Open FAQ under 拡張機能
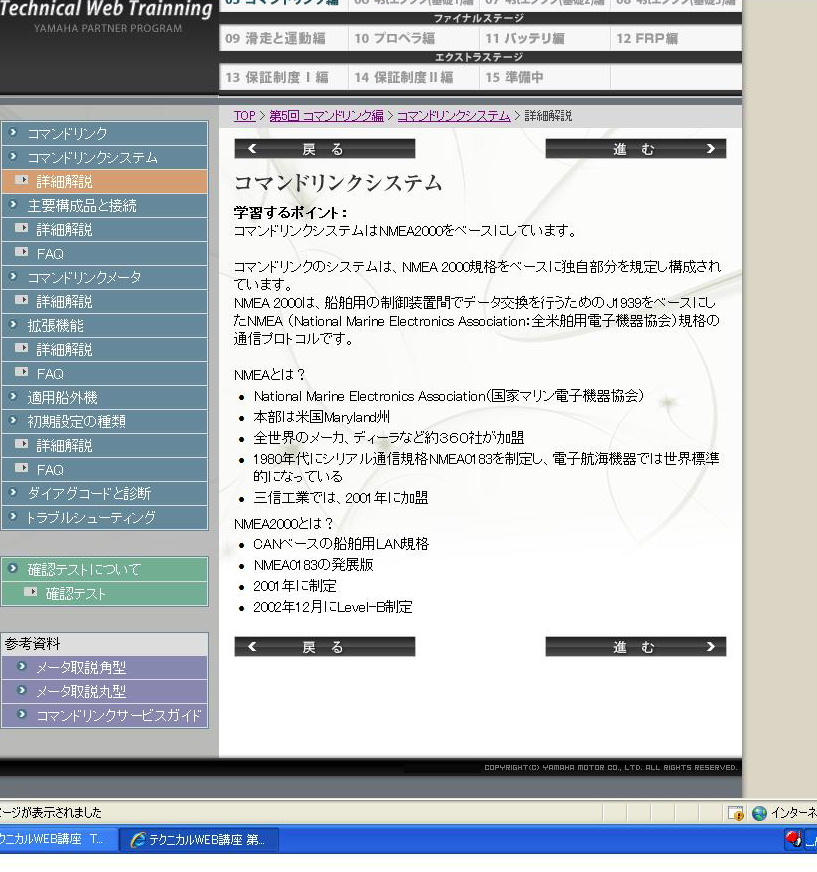Screen dimensions: 817x872 point(105,373)
